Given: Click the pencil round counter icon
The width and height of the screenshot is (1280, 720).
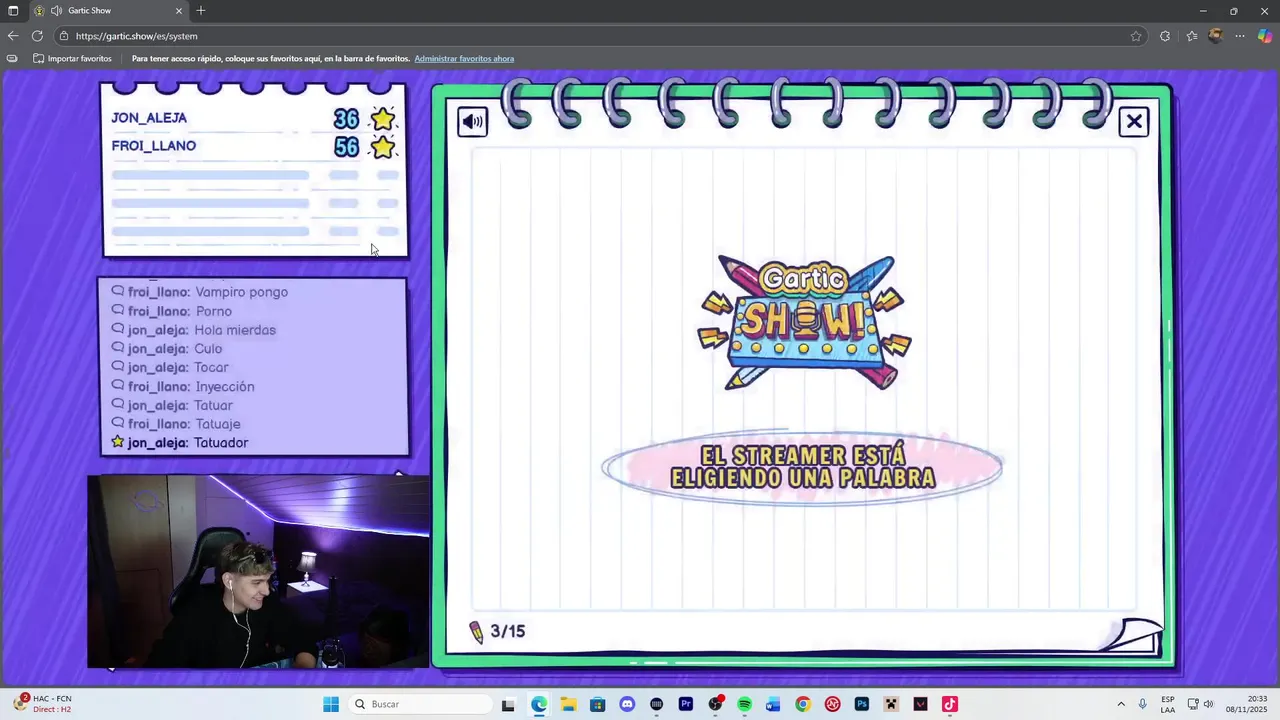Looking at the screenshot, I should (x=476, y=632).
